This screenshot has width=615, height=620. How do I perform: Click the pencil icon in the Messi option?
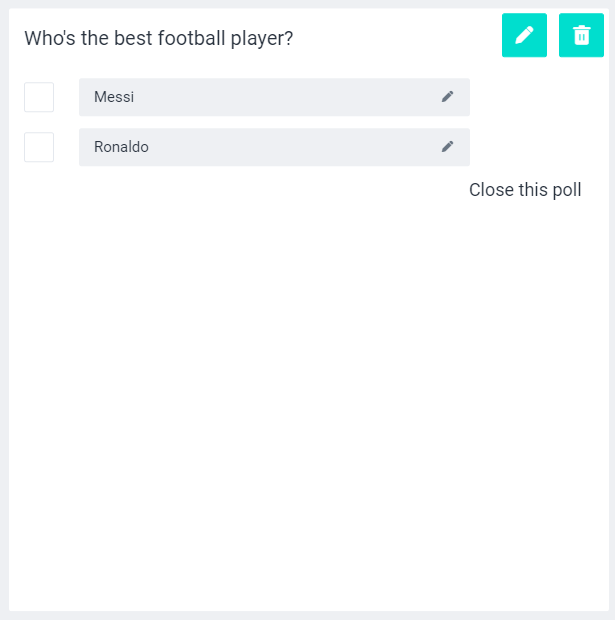pyautogui.click(x=447, y=97)
